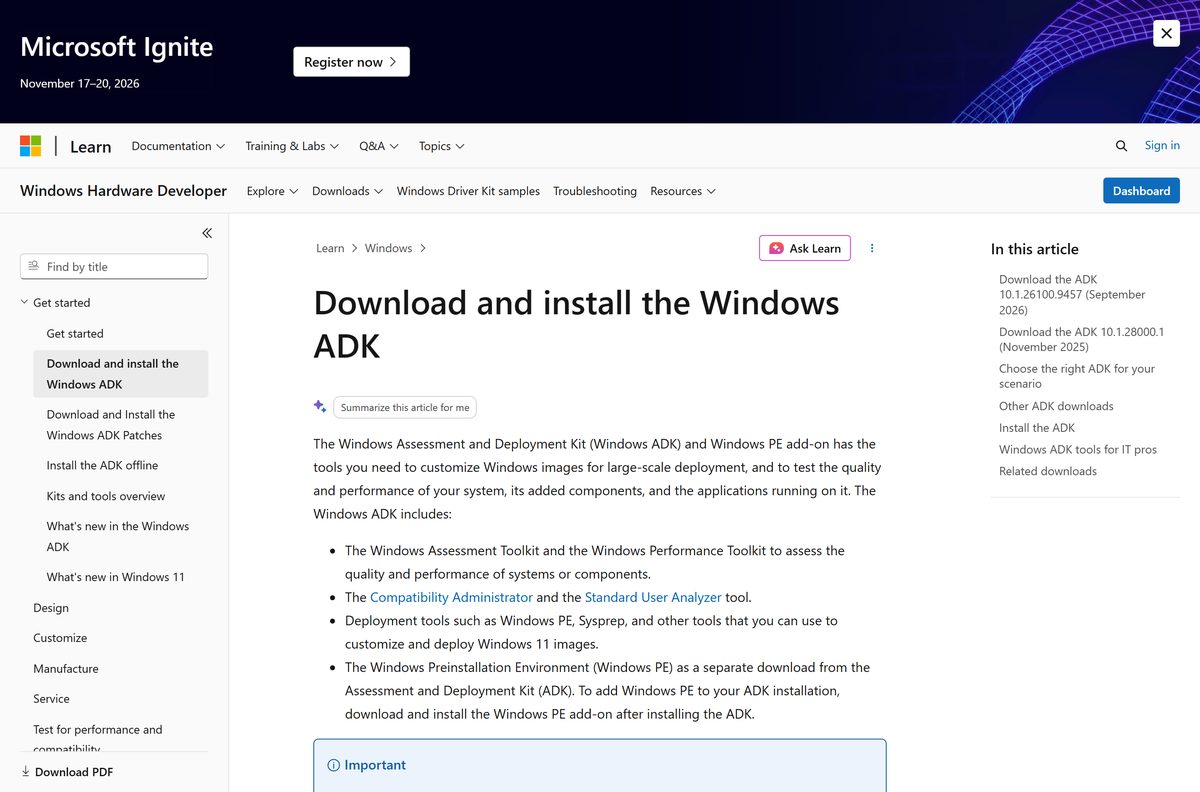Screen dimensions: 1200x792
Task: Open the Get started sub-item
Action: (75, 333)
